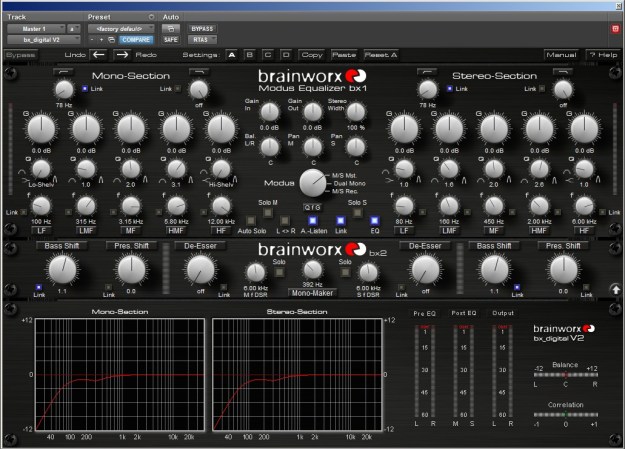Click the Stereo-Section low-pass filter shape icon
625x449 pixels.
(563, 72)
